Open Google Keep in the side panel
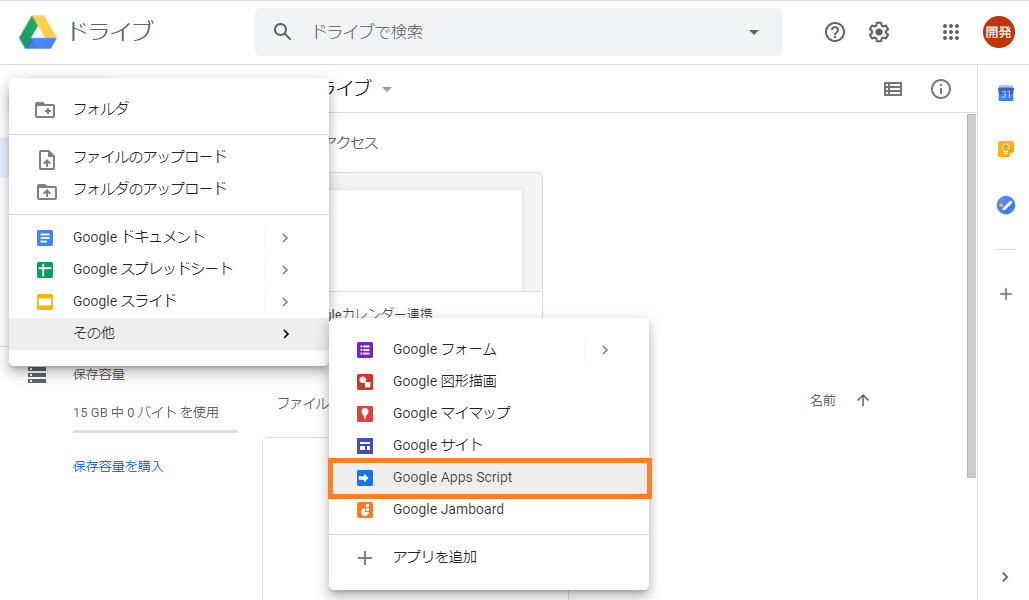This screenshot has height=600, width=1029. point(1005,149)
